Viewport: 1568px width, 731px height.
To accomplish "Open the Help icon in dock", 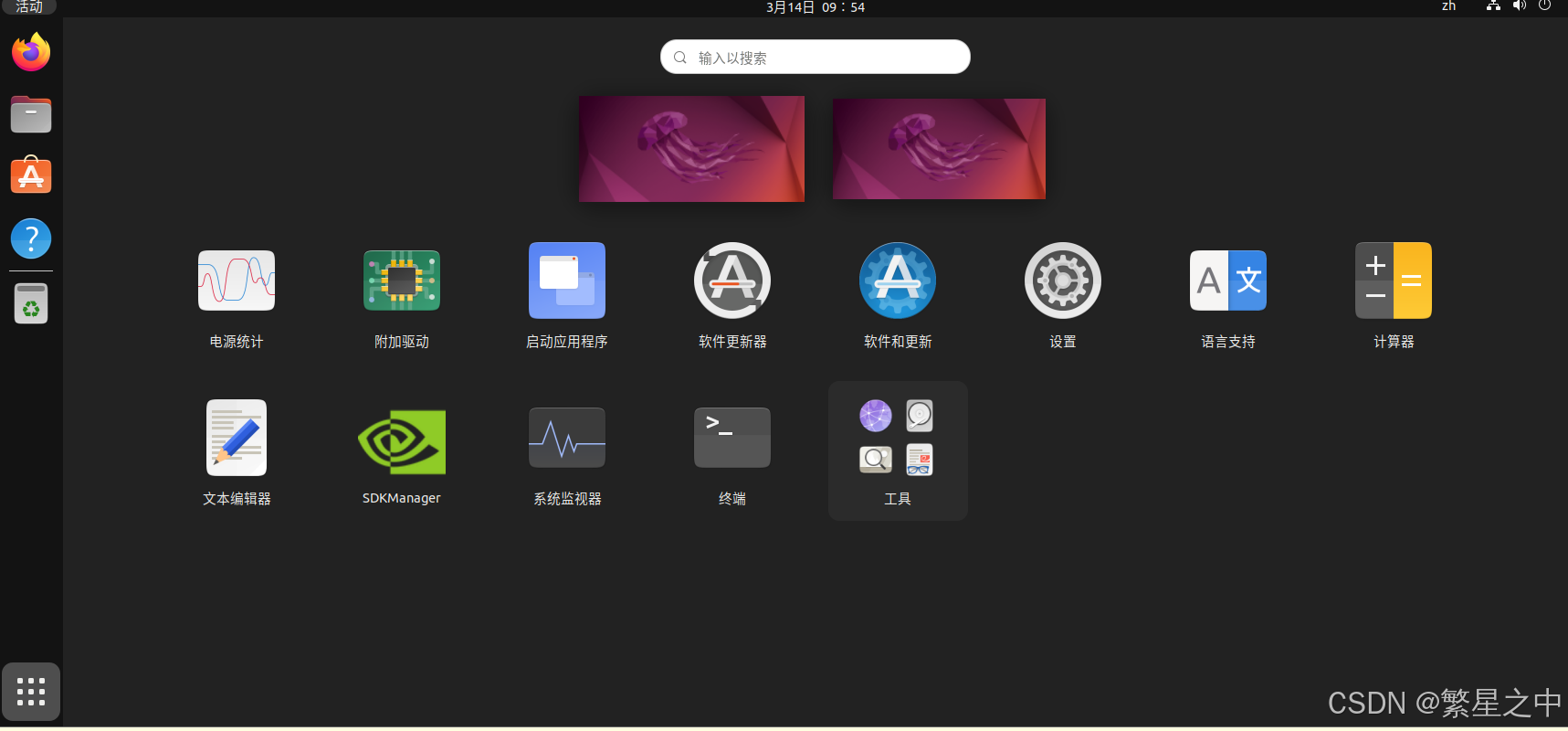I will click(31, 238).
